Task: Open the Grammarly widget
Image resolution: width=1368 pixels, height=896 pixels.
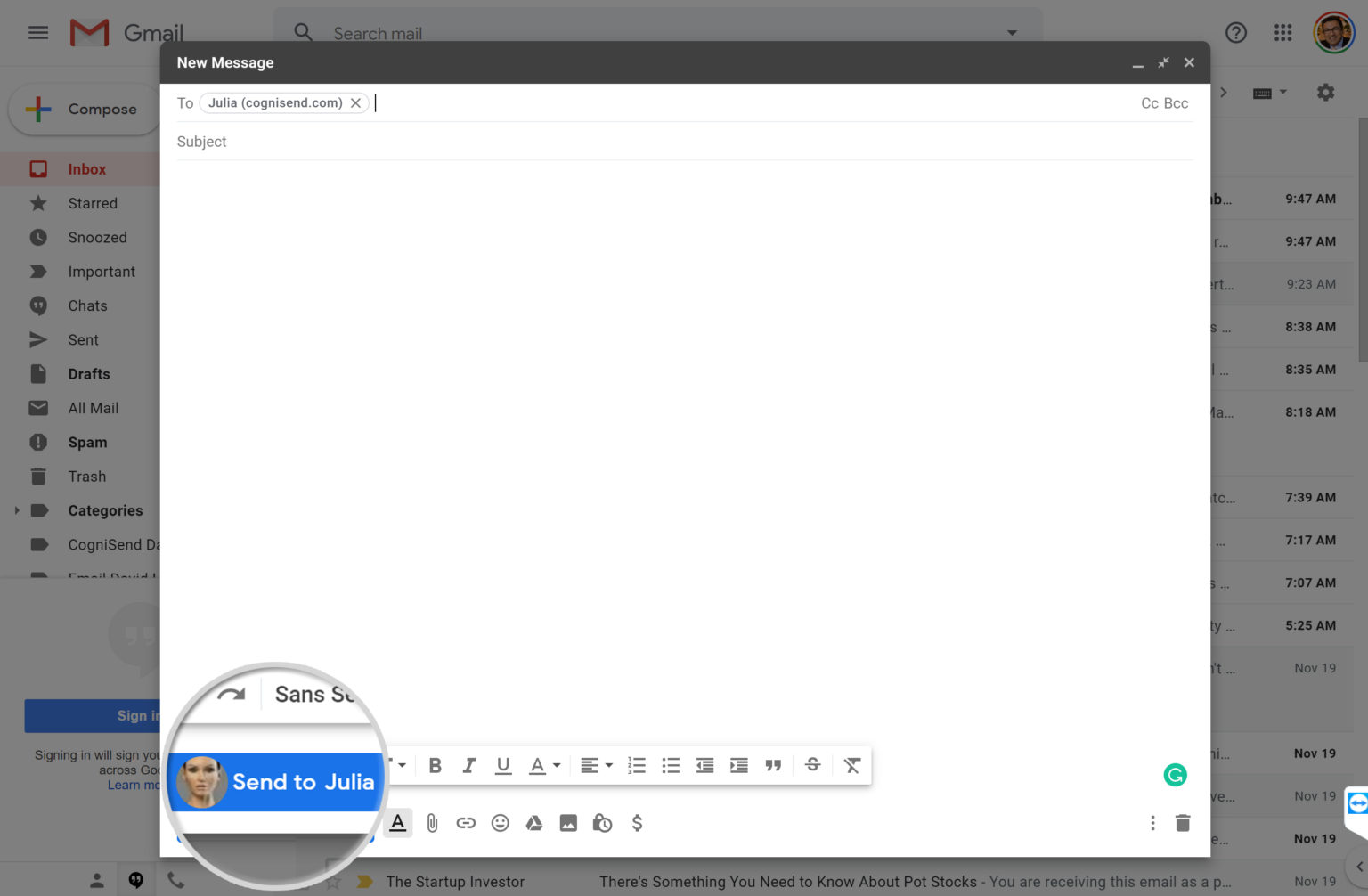Action: [1176, 775]
